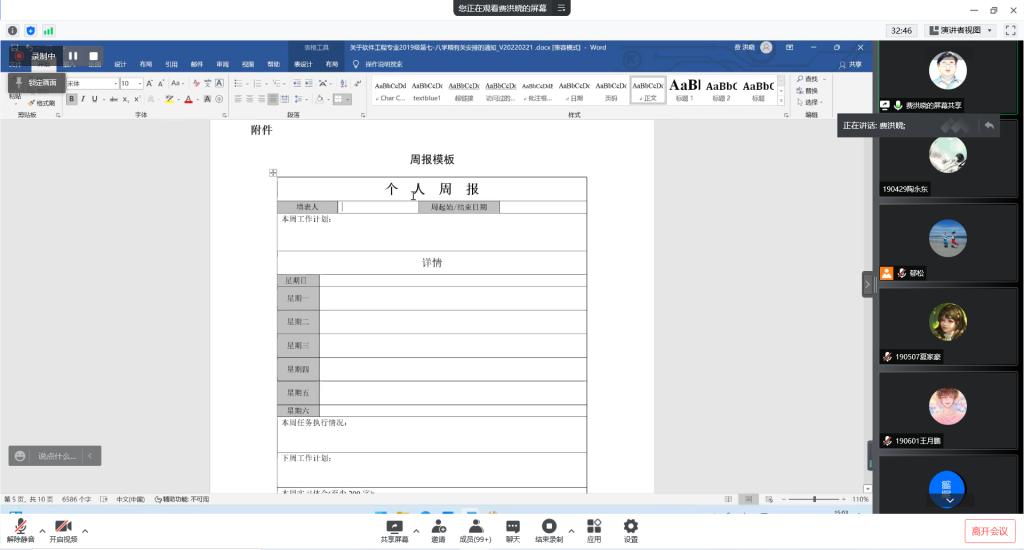Open the 应用 apps icon
Viewport: 1024px width, 550px height.
[594, 529]
